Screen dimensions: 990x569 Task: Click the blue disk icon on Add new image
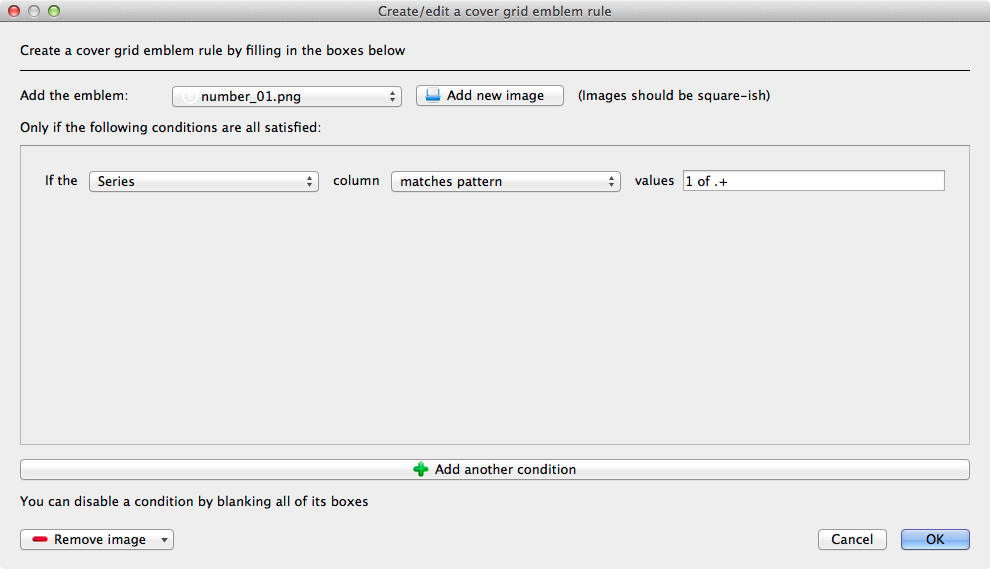433,96
